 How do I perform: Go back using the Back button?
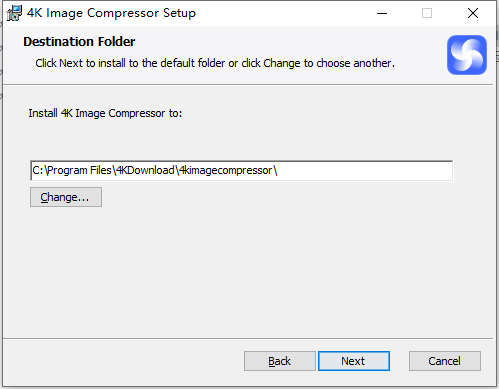pyautogui.click(x=280, y=361)
